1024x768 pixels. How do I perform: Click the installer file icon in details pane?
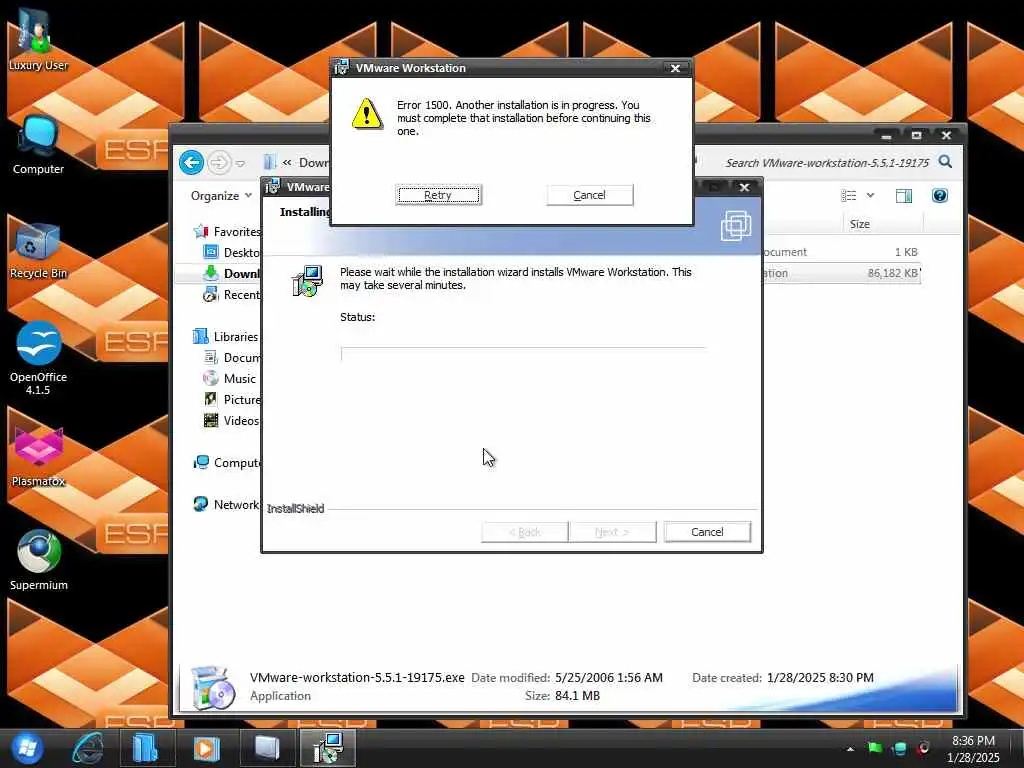[212, 688]
